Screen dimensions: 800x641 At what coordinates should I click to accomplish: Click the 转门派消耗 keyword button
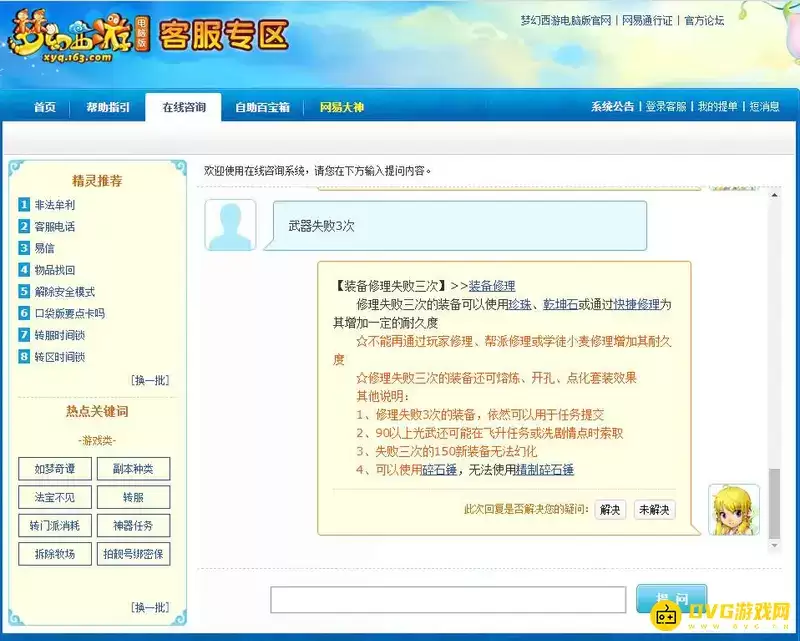point(55,525)
